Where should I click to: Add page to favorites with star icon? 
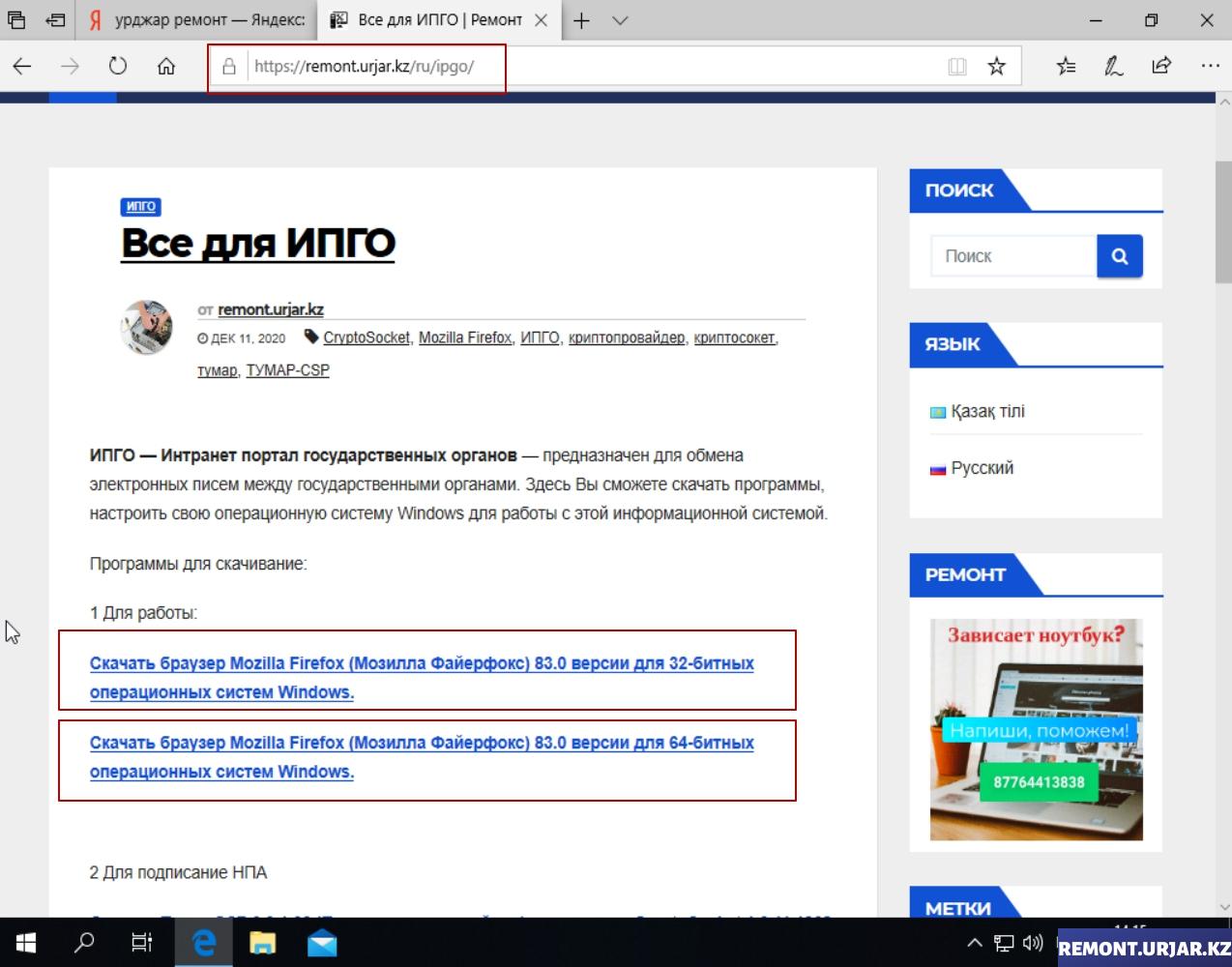point(996,66)
